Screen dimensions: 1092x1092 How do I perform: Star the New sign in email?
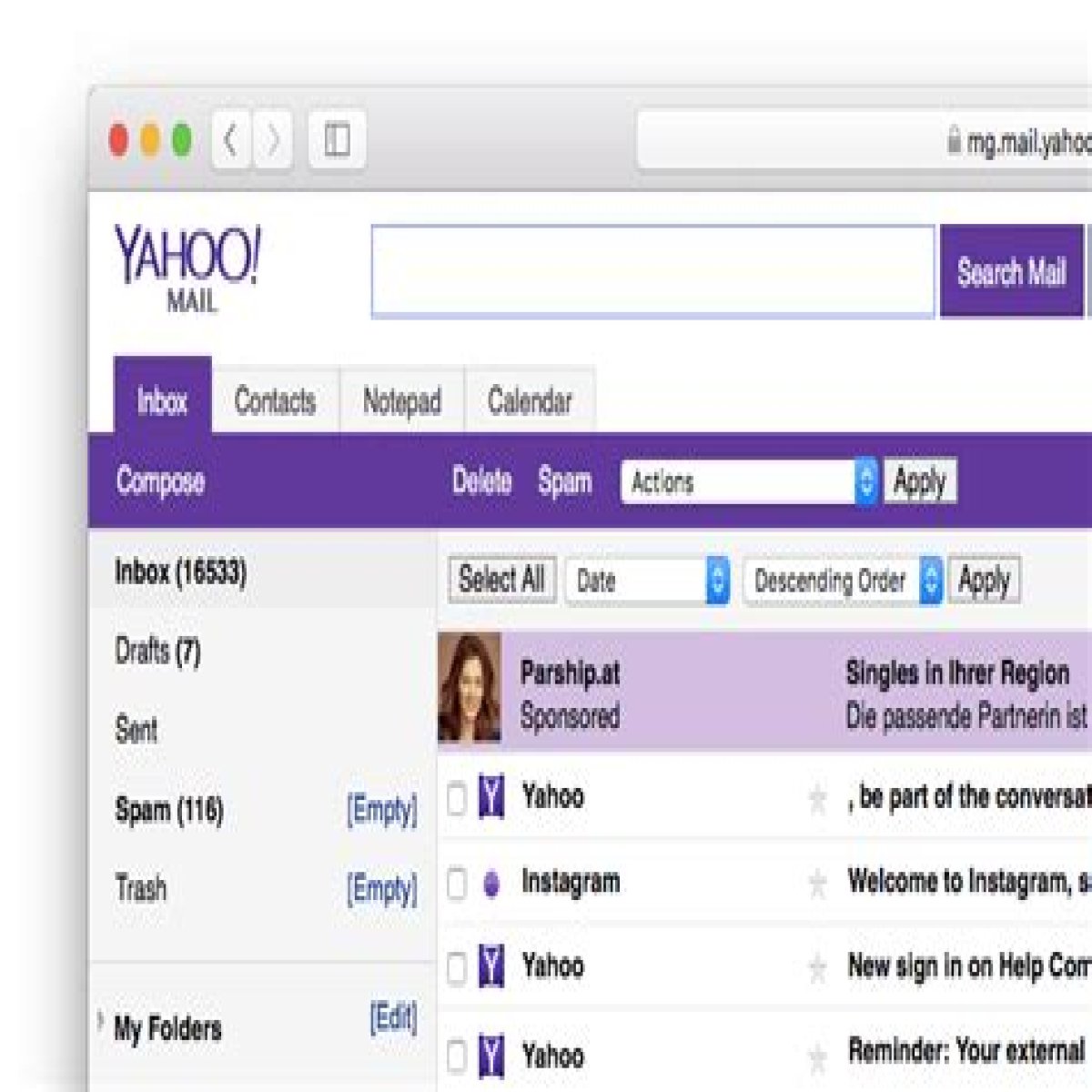coord(818,968)
